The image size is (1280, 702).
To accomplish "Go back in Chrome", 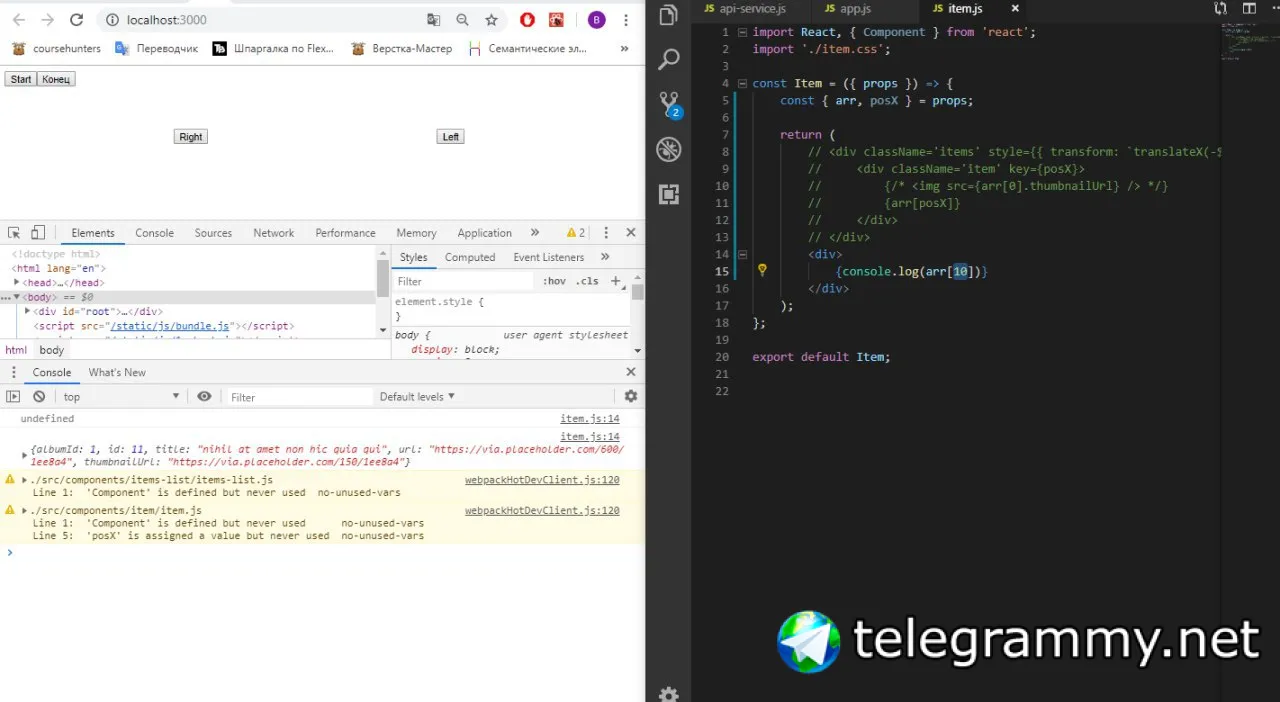I will point(19,20).
